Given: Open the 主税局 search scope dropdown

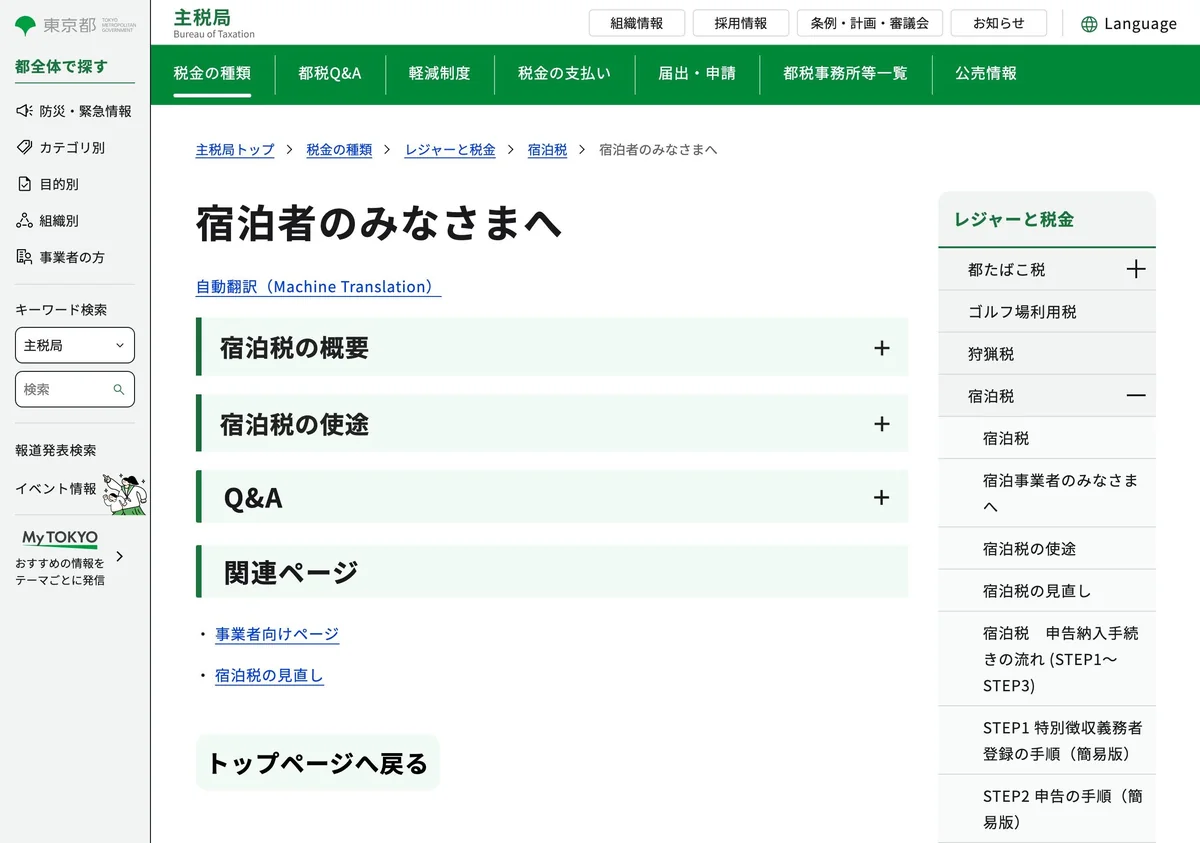Looking at the screenshot, I should [75, 345].
